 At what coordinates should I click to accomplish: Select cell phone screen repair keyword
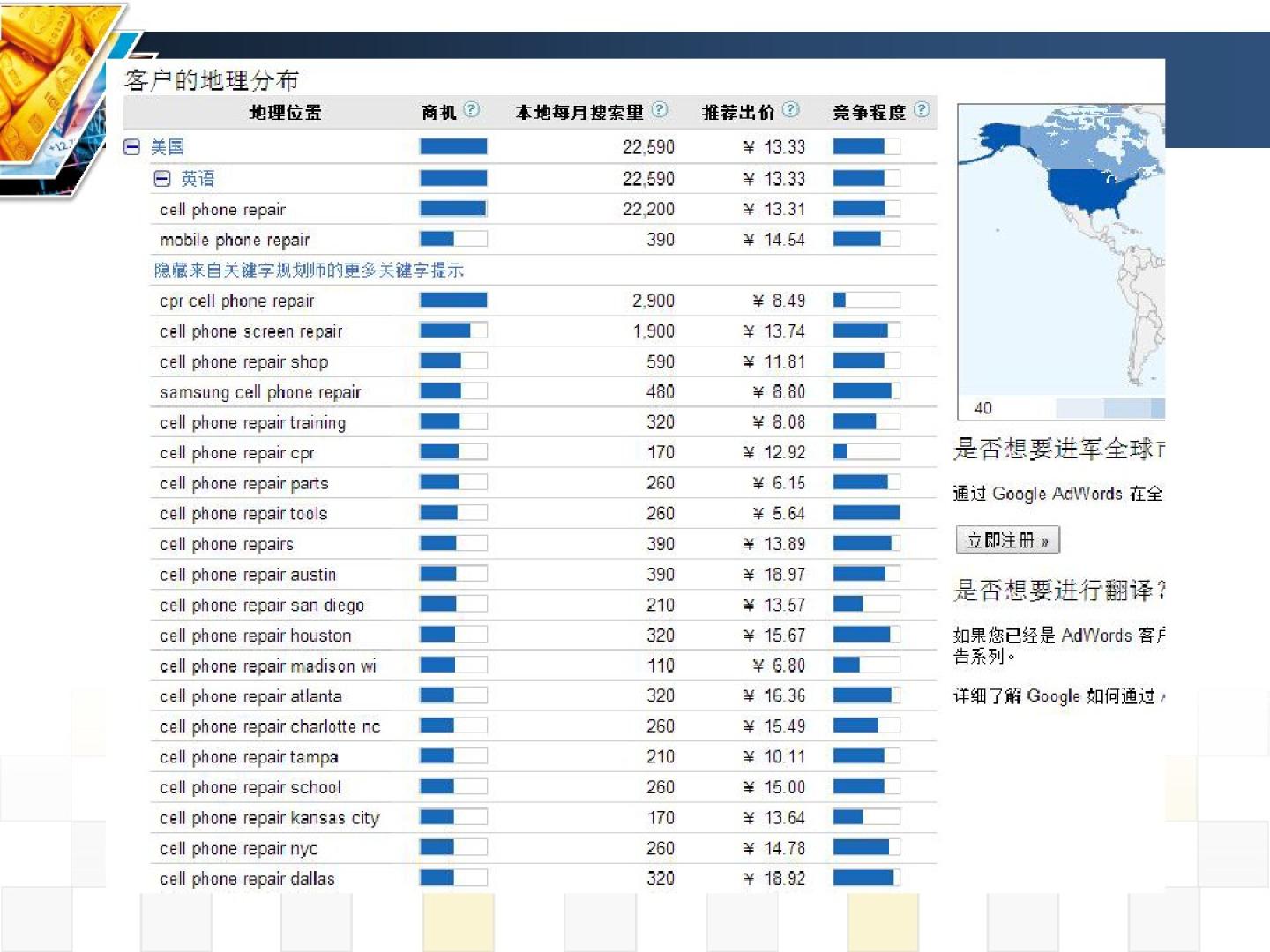251,331
